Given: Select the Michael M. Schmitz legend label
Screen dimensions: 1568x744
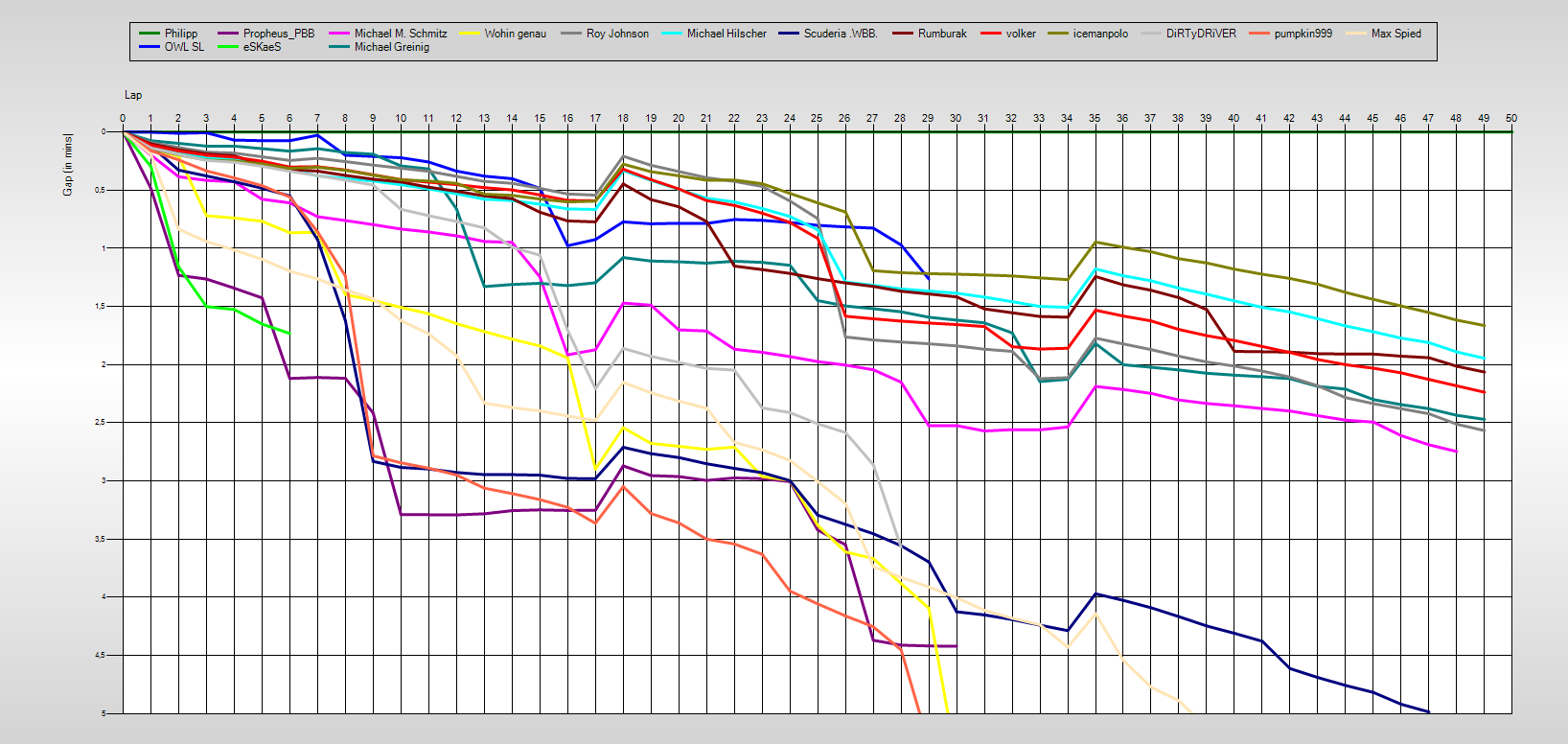Looking at the screenshot, I should [x=401, y=34].
